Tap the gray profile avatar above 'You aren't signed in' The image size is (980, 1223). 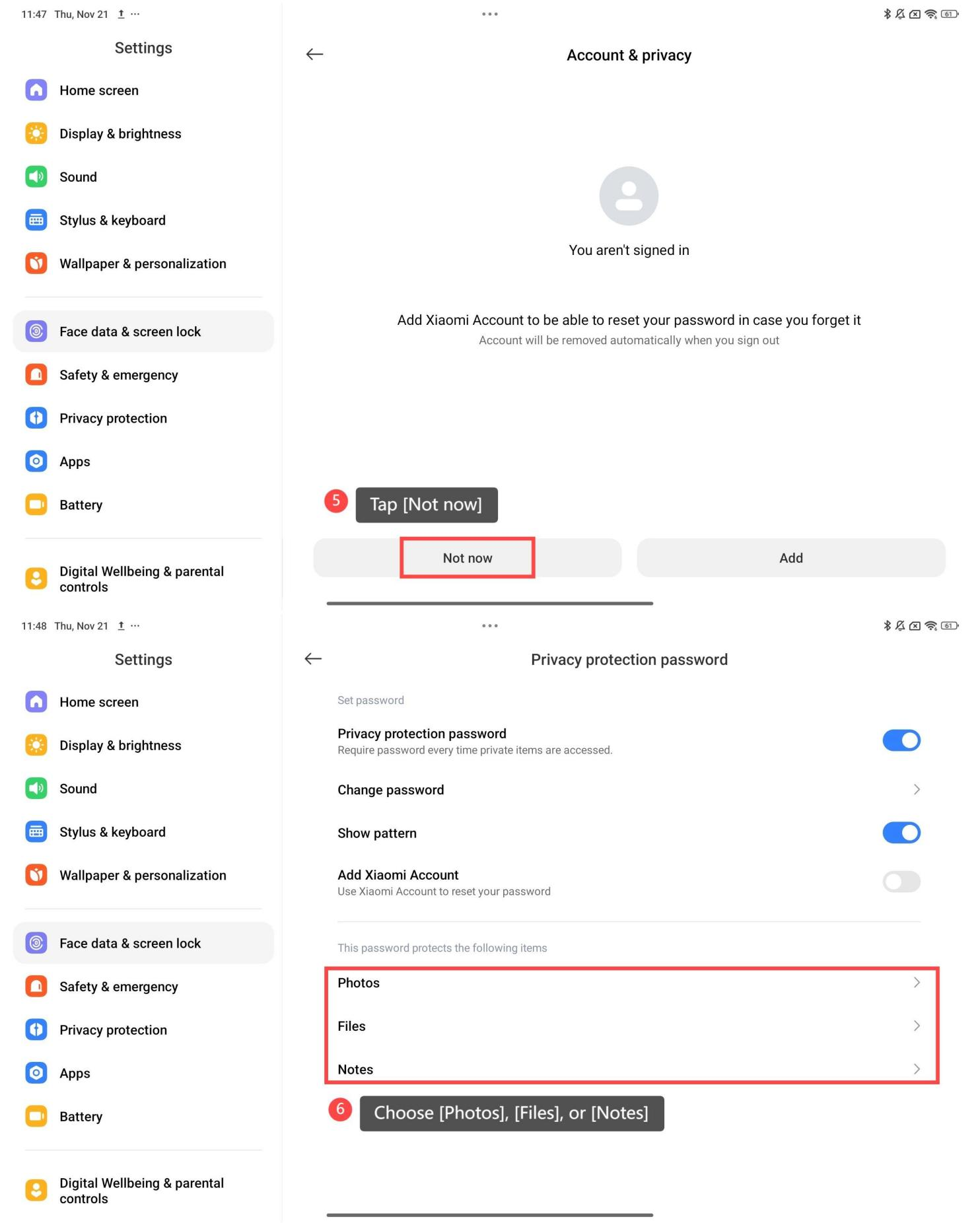(629, 196)
